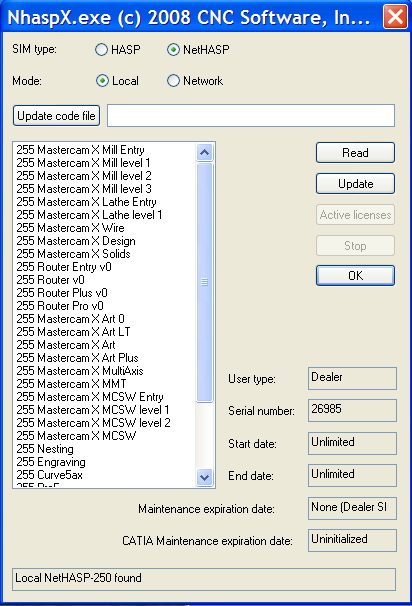The image size is (412, 606).
Task: Select '255 Mastercam X Wire' row
Action: coord(104,228)
